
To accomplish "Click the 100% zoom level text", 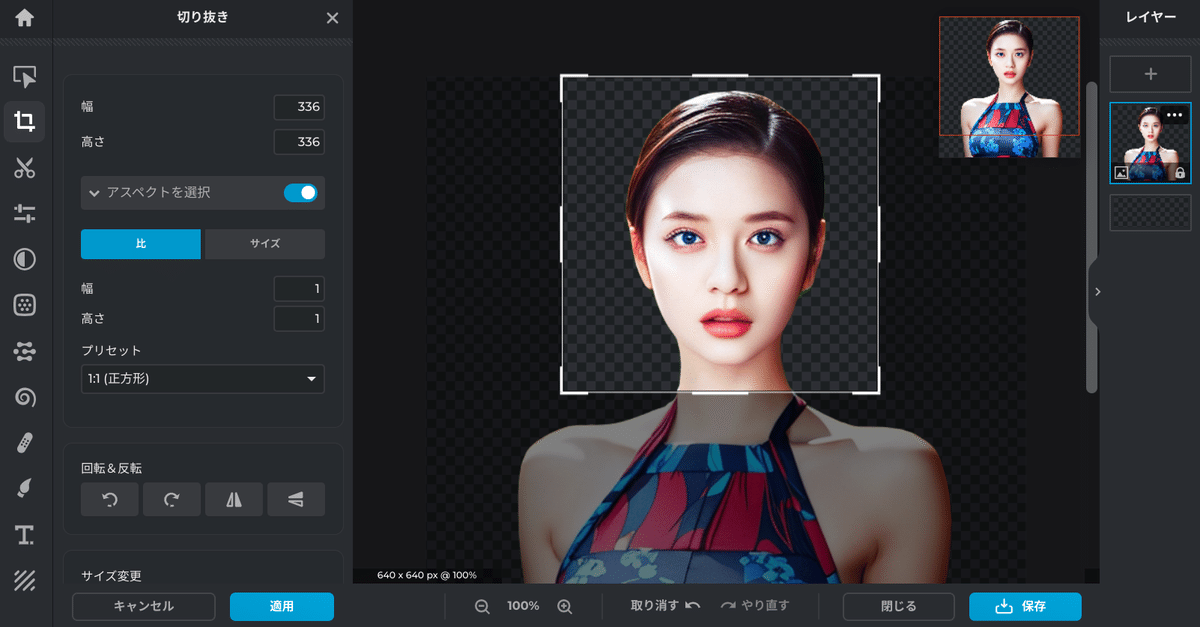I will coord(523,606).
